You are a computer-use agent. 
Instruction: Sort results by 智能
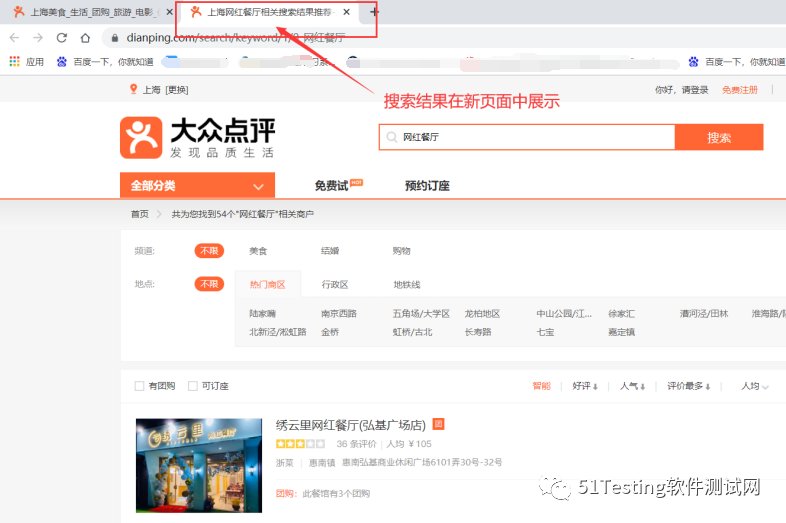click(x=541, y=386)
